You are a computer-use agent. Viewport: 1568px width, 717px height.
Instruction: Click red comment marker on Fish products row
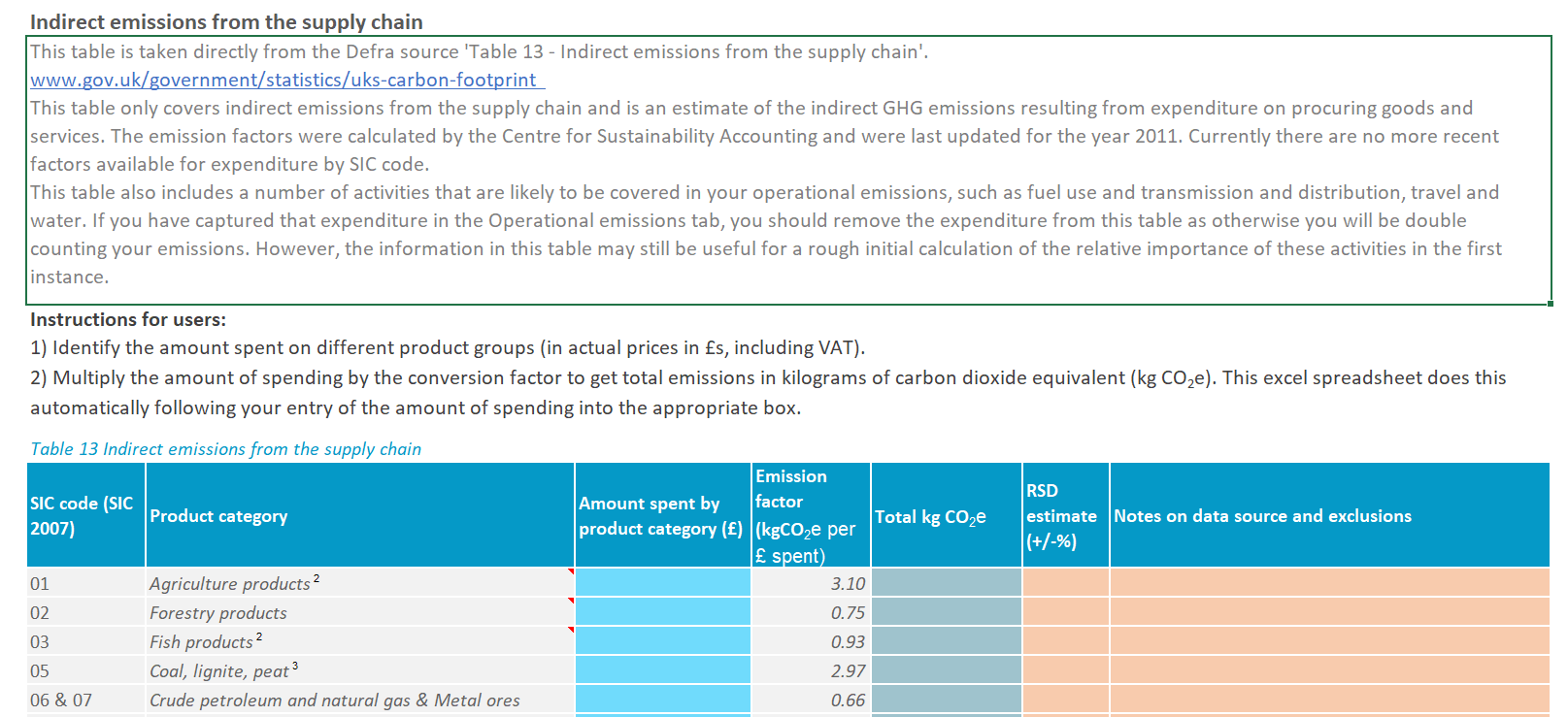pos(571,630)
